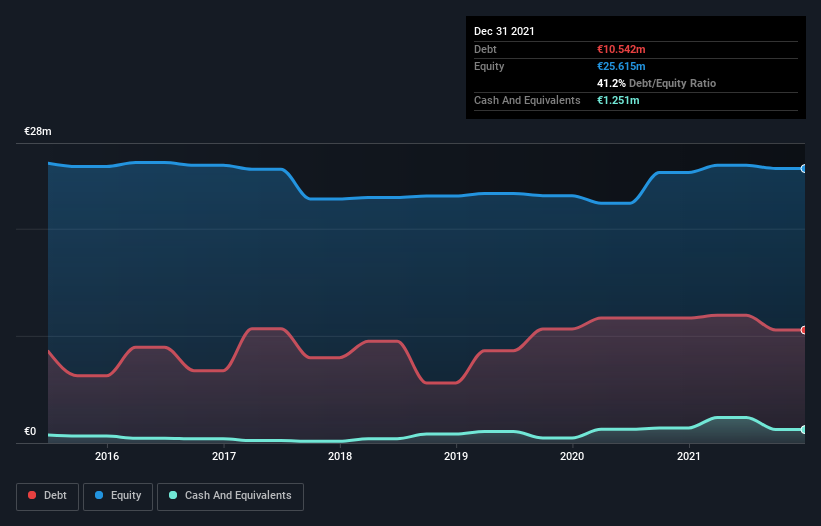Click the Equity row label in tooltip
Image resolution: width=821 pixels, height=526 pixels.
pyautogui.click(x=489, y=66)
